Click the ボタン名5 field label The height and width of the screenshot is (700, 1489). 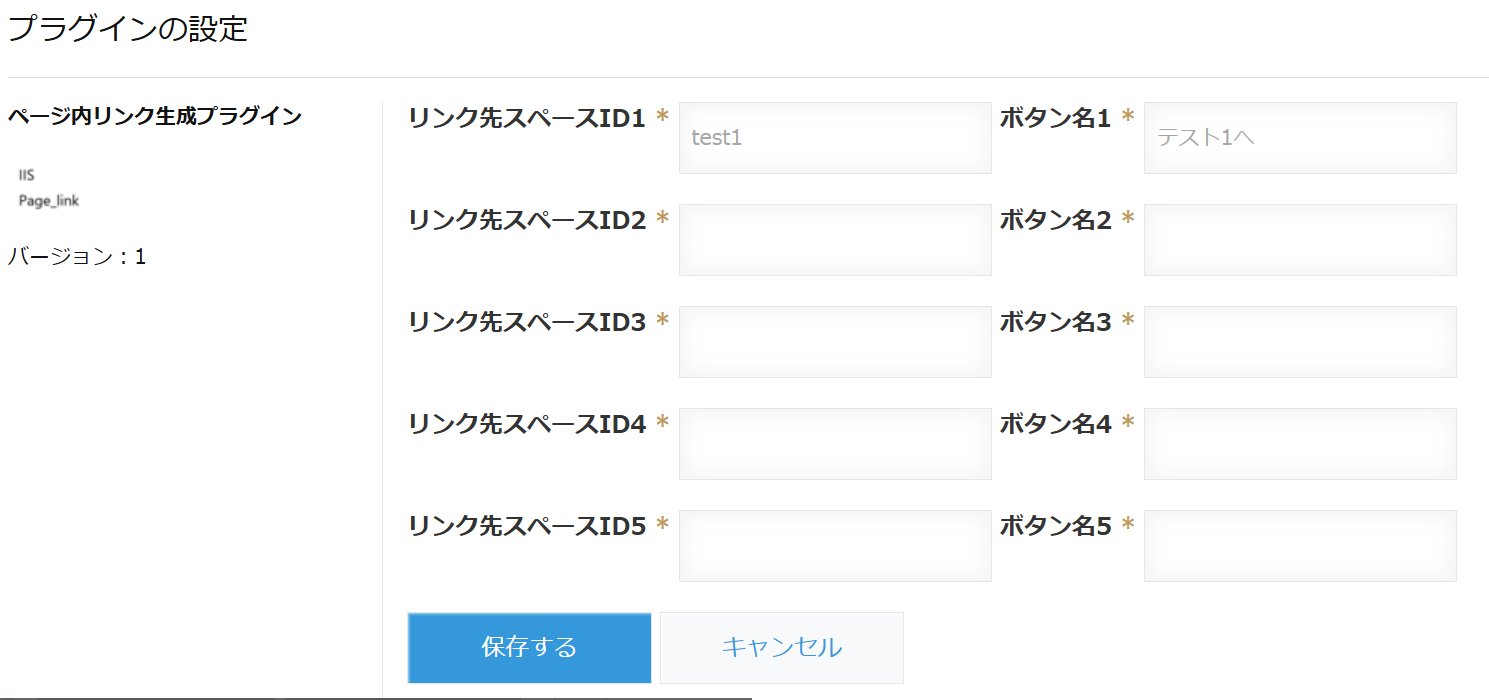[x=1055, y=526]
